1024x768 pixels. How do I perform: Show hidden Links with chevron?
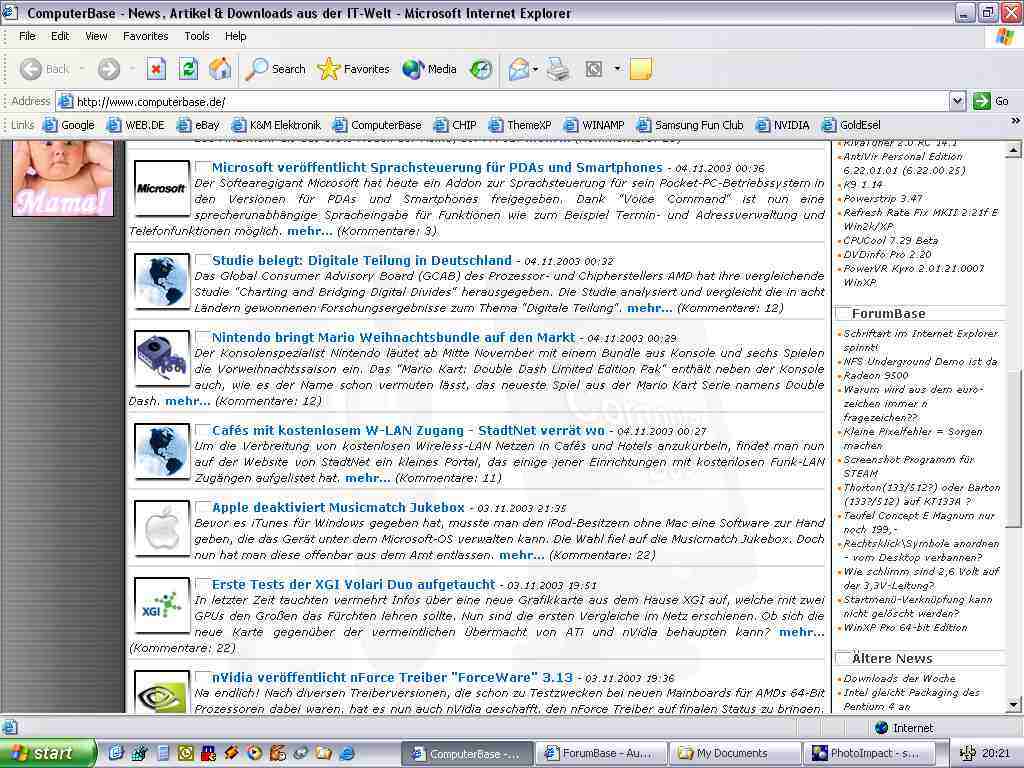pos(1015,121)
